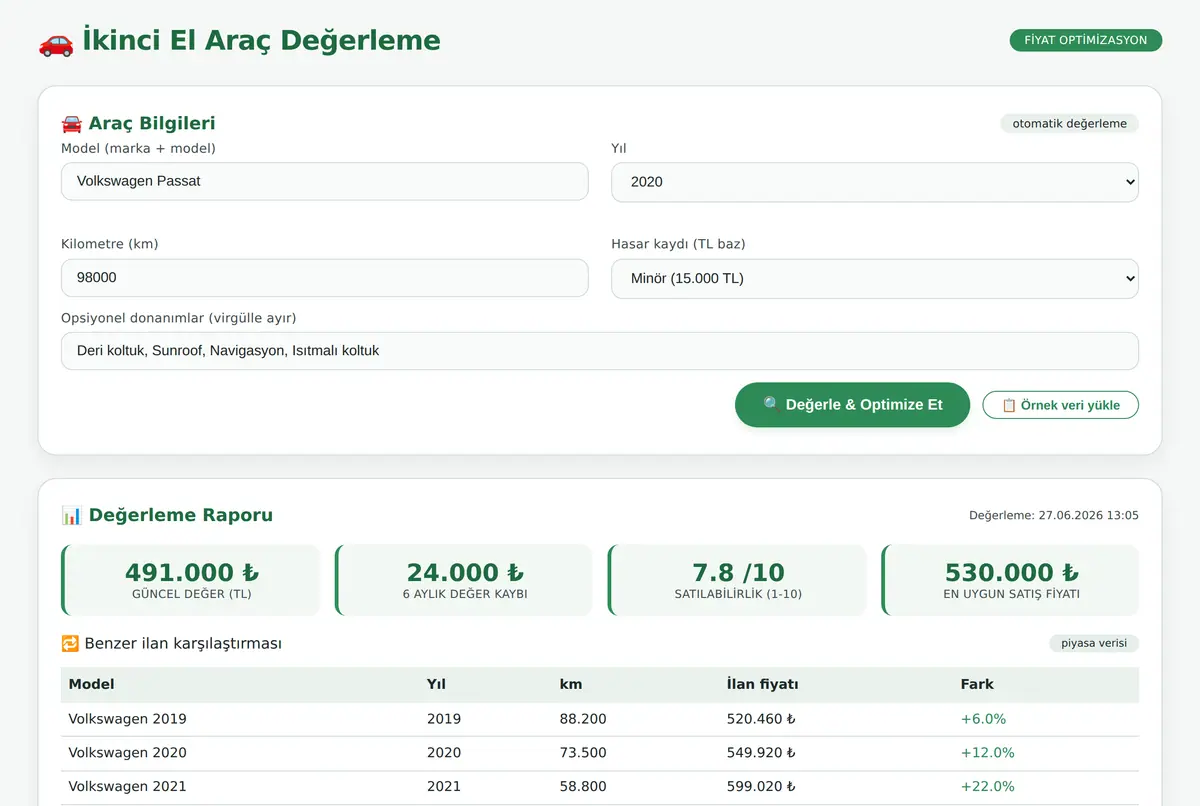Click the Kilometre (km) label
Image resolution: width=1200 pixels, height=806 pixels.
[x=110, y=244]
